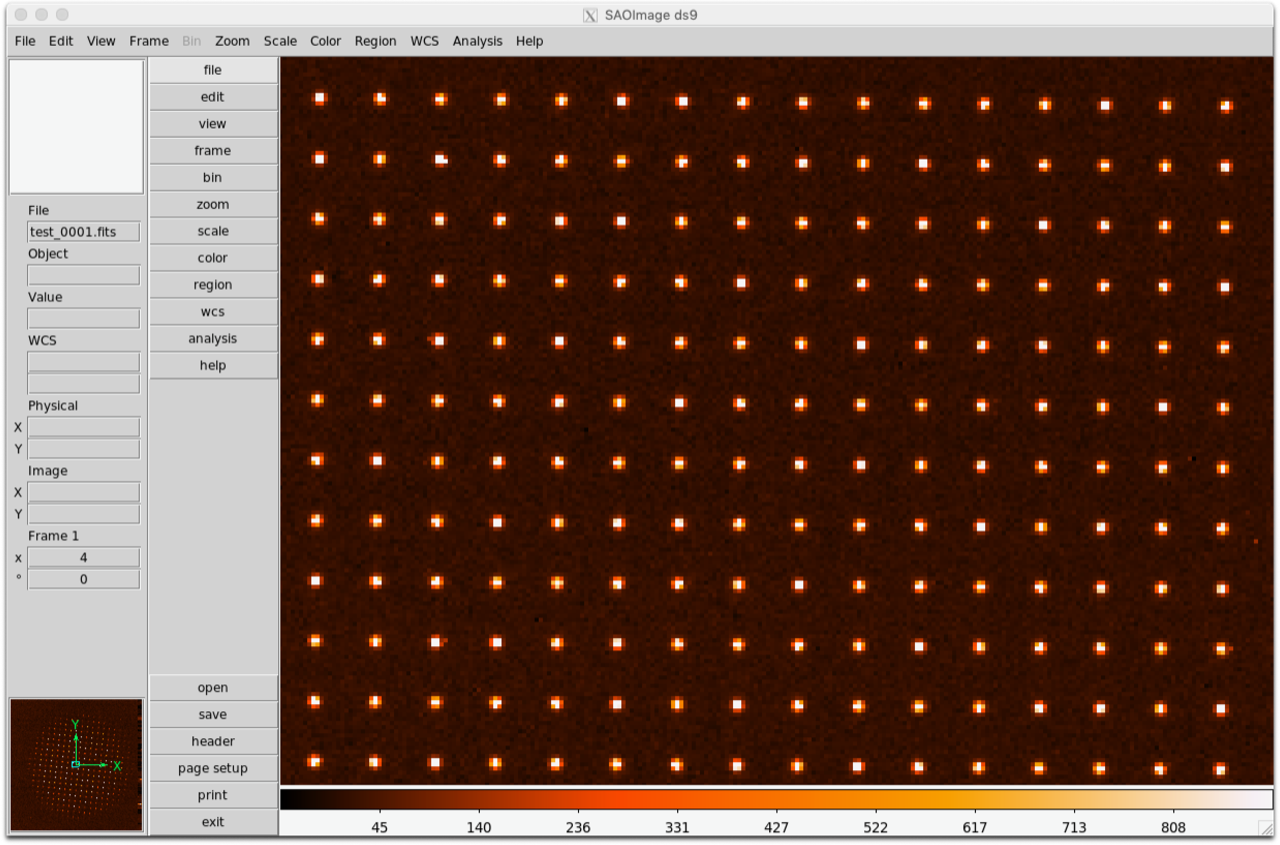Image resolution: width=1280 pixels, height=845 pixels.
Task: Click the empty magnifier preview box
Action: pyautogui.click(x=76, y=126)
